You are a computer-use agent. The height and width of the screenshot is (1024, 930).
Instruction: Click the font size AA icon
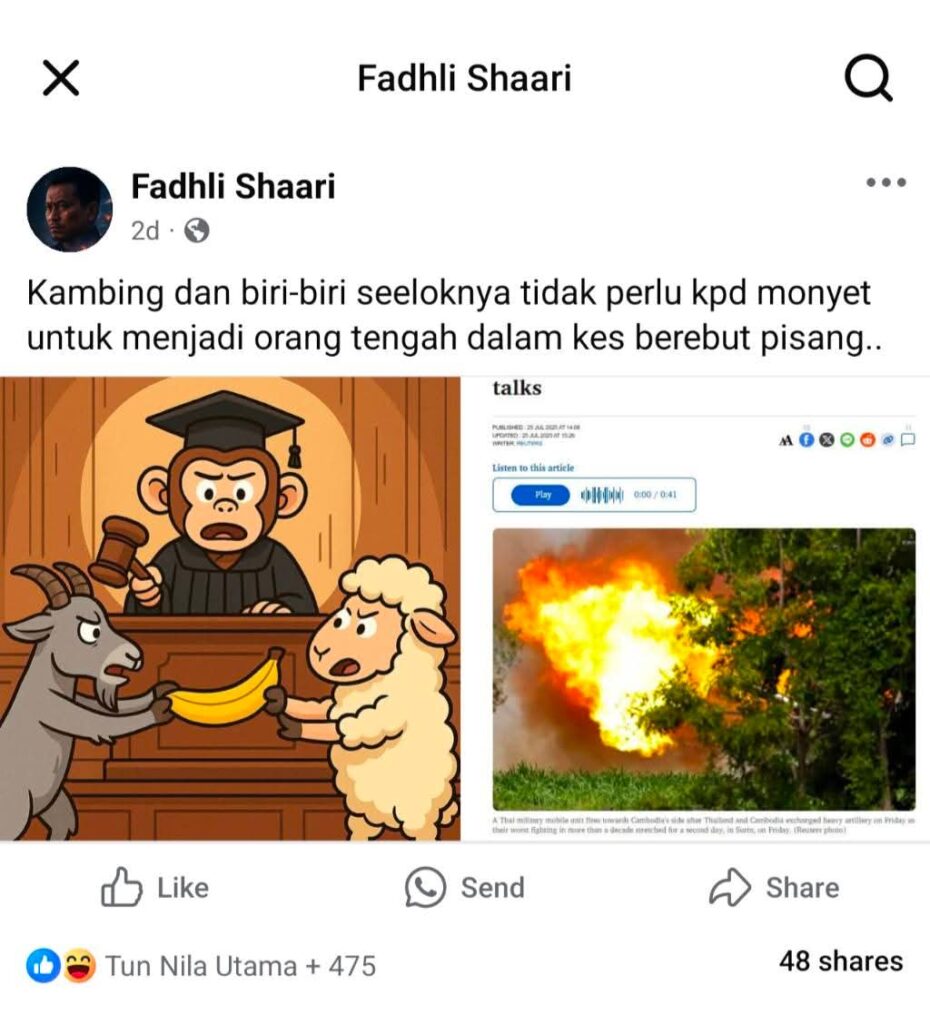click(786, 441)
